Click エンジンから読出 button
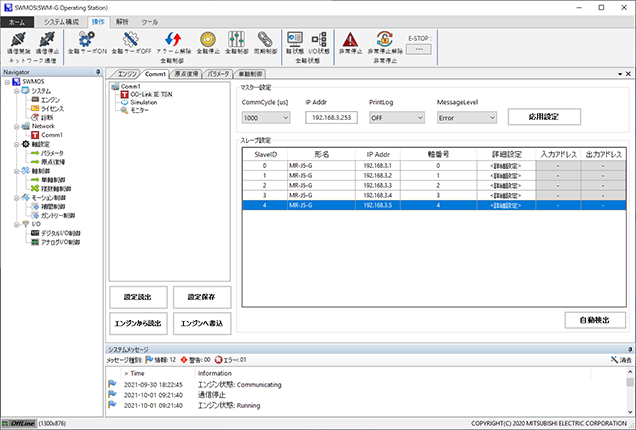Viewport: 636px width, 430px height. (x=138, y=323)
